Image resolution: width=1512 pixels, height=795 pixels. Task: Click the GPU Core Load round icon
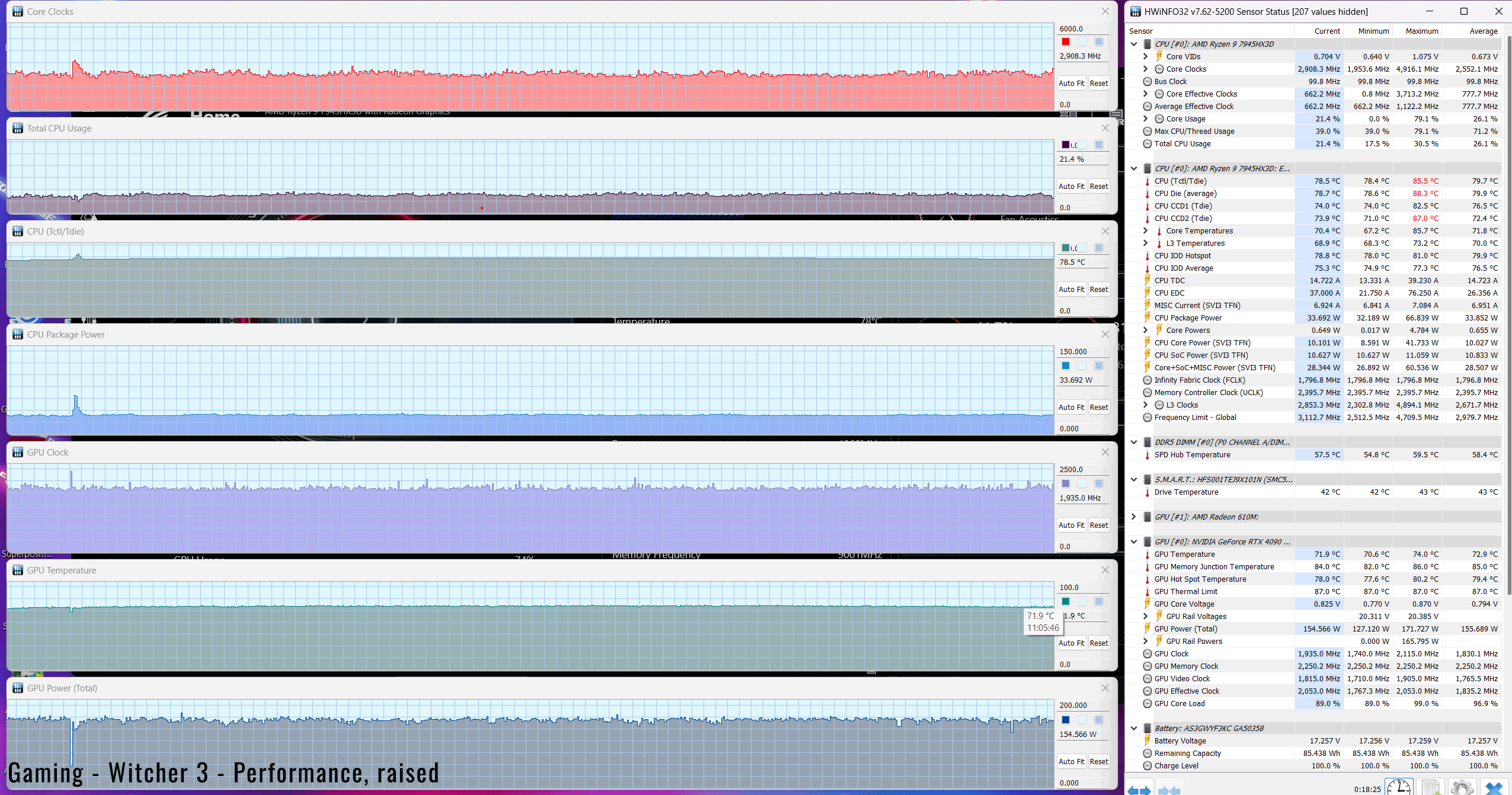(x=1147, y=703)
